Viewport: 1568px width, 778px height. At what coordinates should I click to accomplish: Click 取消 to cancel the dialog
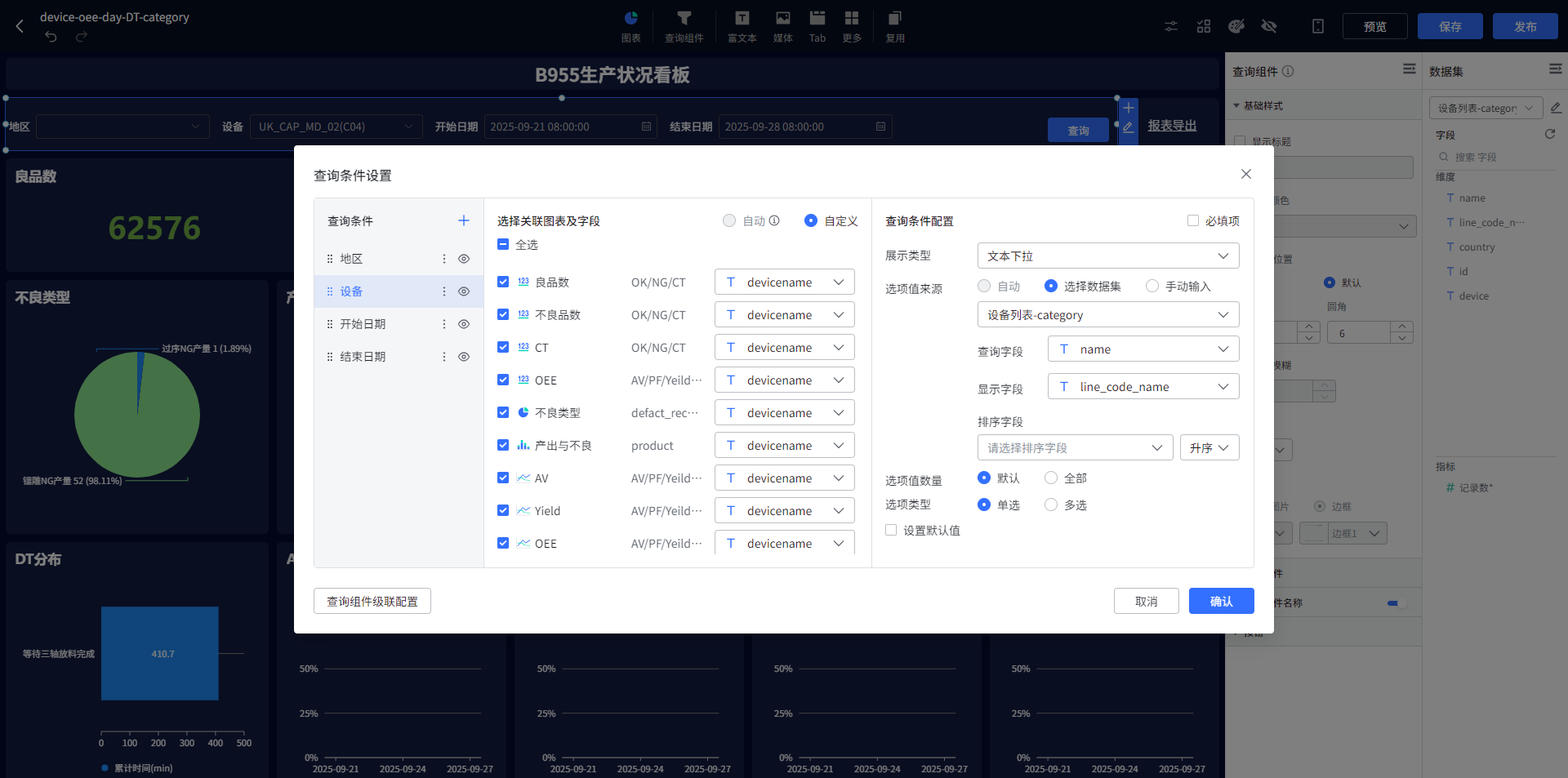pos(1147,601)
